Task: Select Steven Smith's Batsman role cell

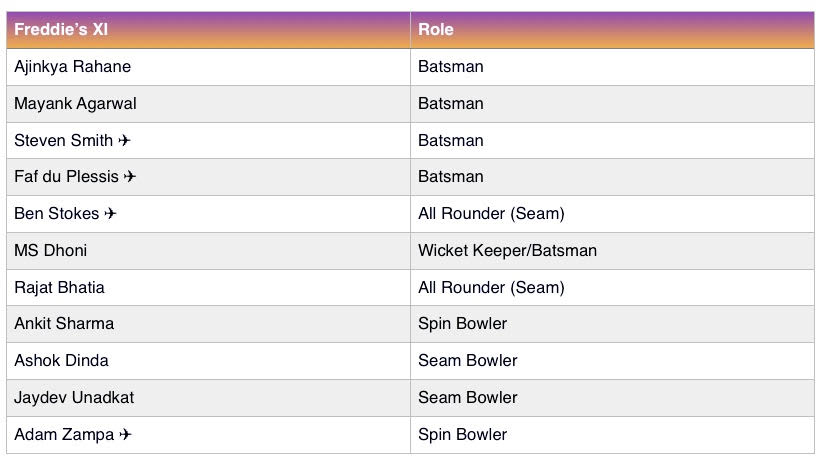Action: click(x=612, y=141)
